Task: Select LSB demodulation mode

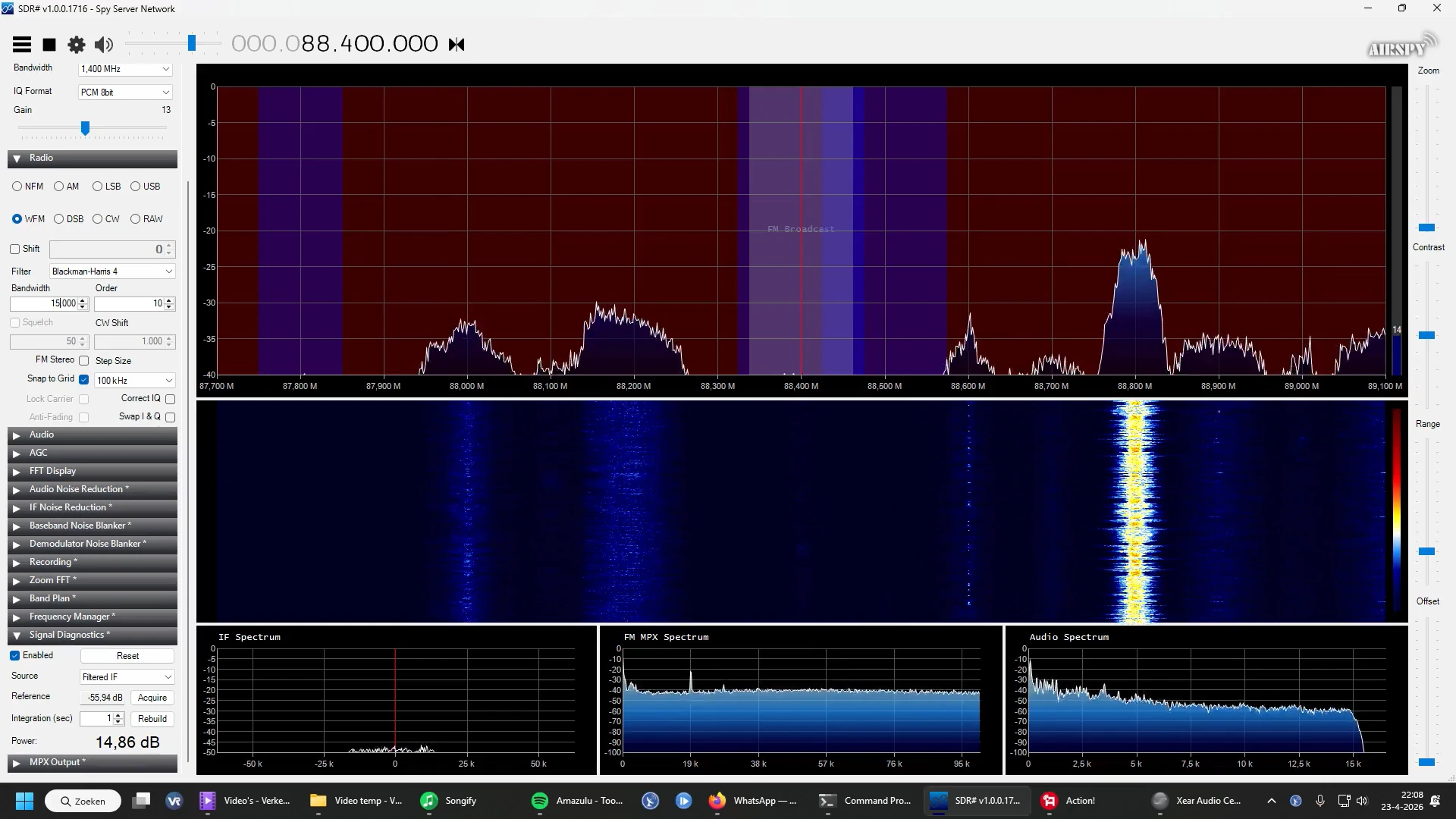Action: [x=106, y=187]
